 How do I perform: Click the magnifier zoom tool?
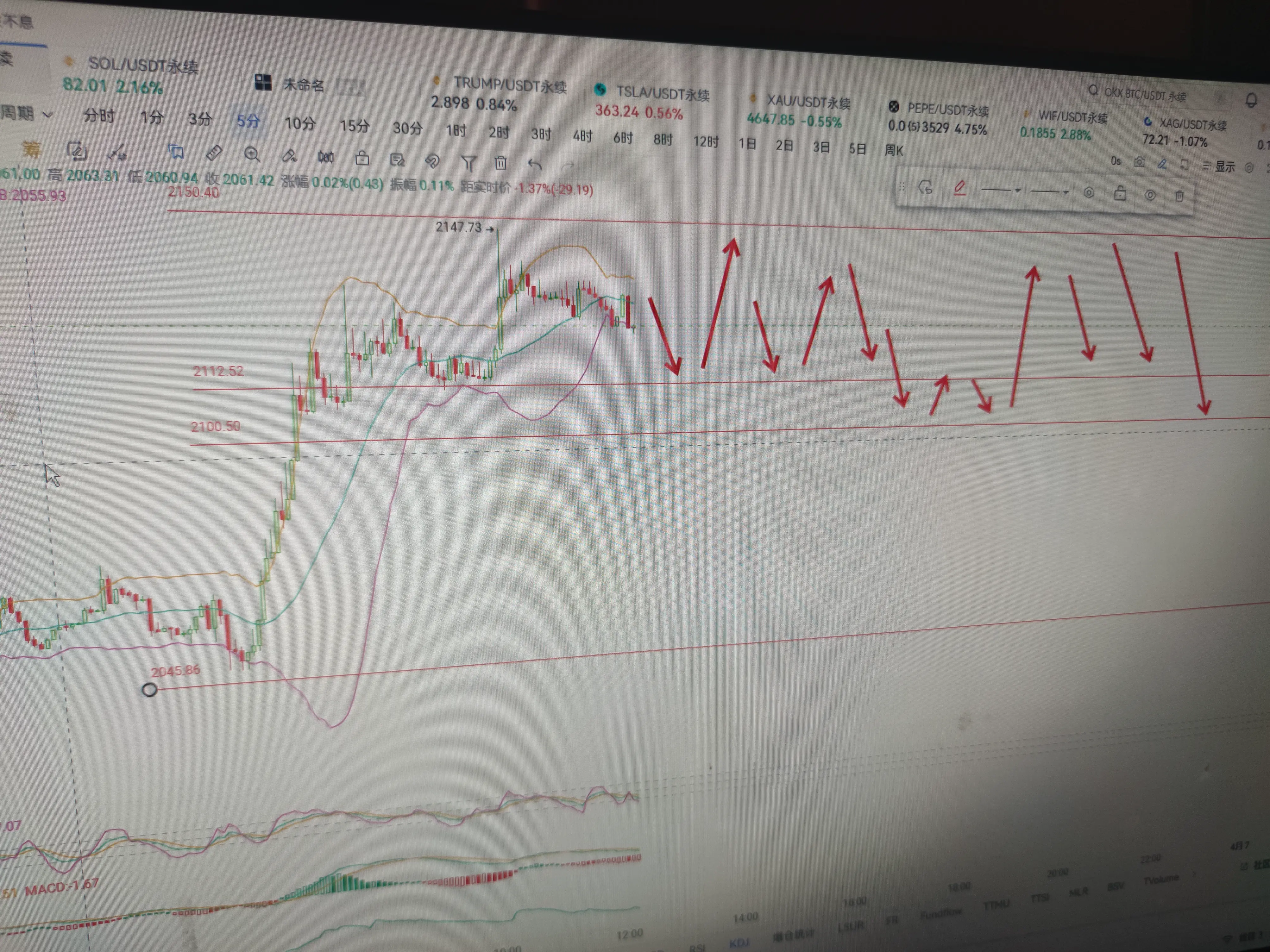coord(251,154)
